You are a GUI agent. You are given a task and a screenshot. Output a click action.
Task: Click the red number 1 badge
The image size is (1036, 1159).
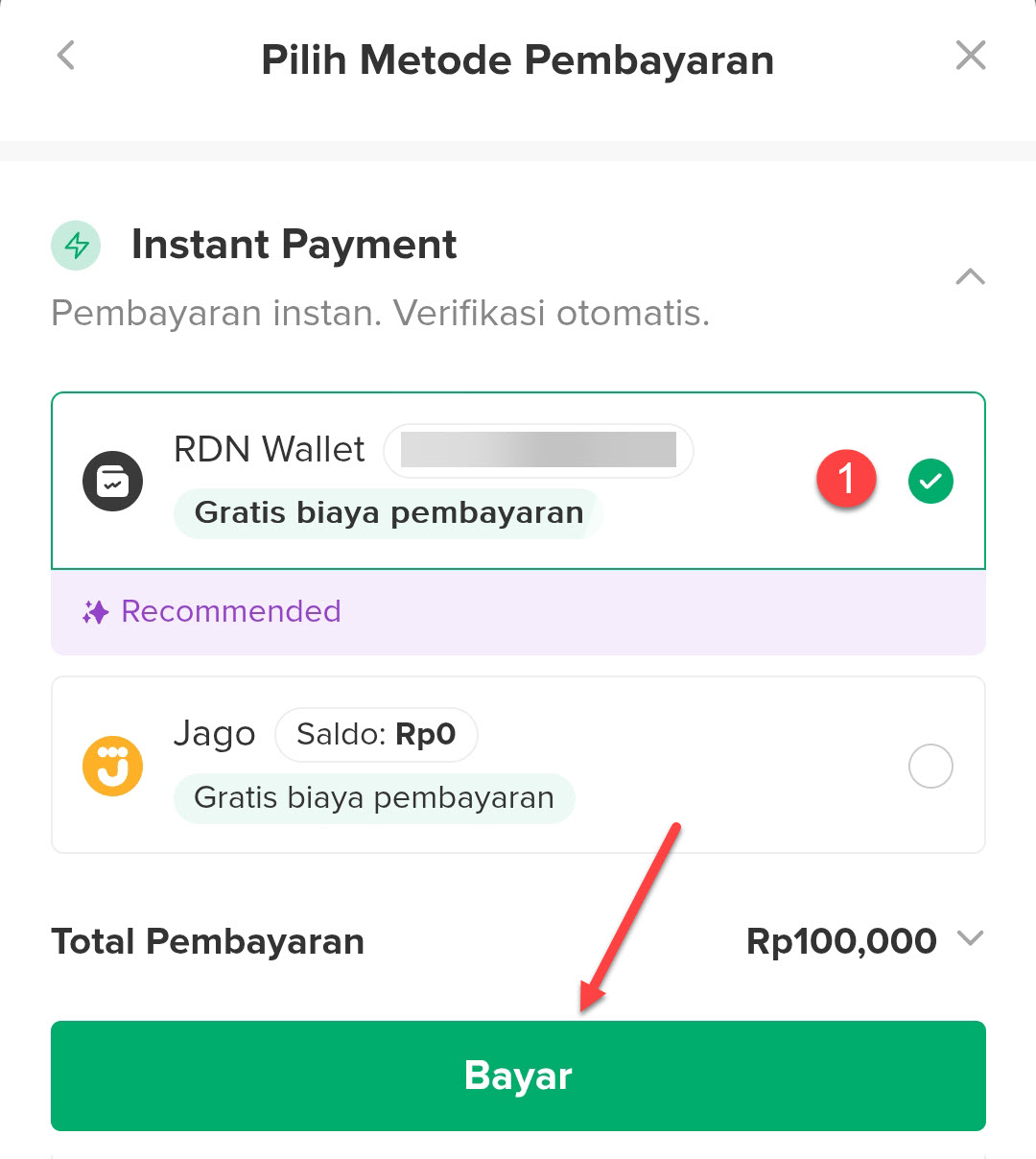pyautogui.click(x=846, y=479)
